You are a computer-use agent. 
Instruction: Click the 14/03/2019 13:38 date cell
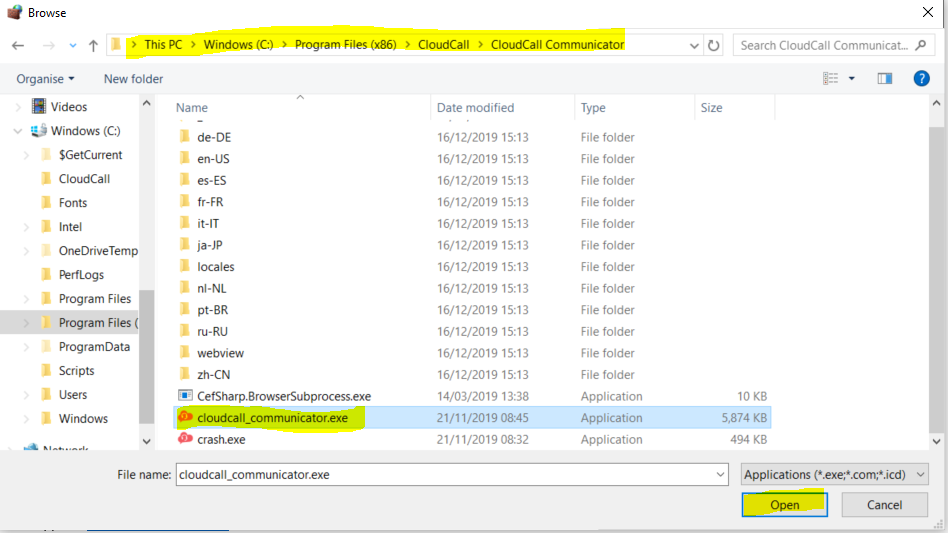point(482,396)
